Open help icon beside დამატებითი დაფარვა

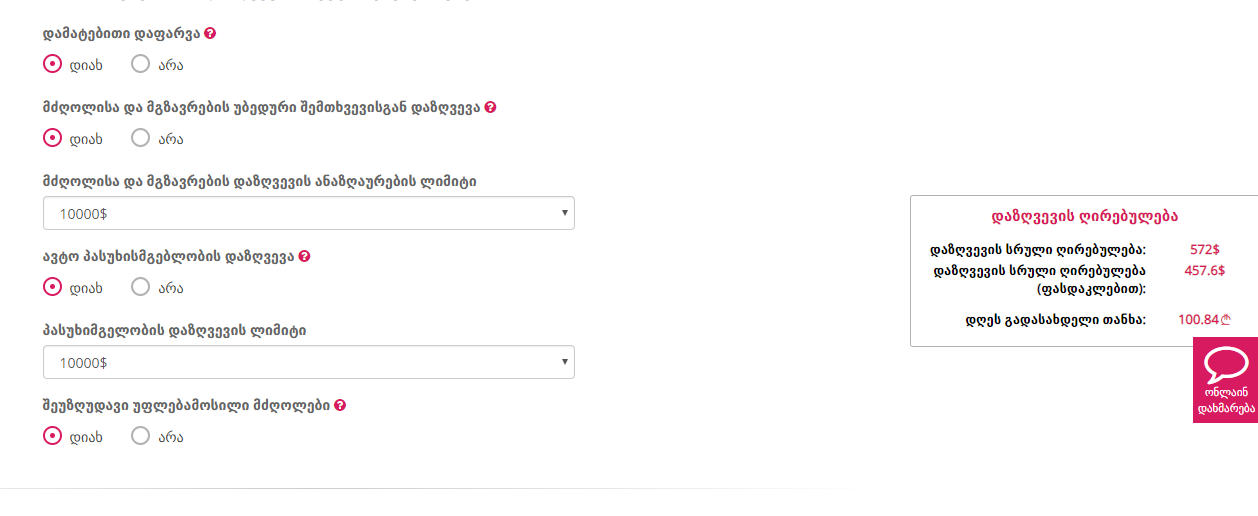point(210,33)
